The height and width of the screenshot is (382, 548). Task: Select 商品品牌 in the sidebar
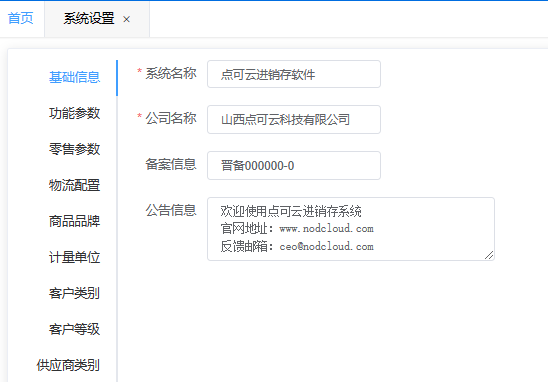[74, 221]
